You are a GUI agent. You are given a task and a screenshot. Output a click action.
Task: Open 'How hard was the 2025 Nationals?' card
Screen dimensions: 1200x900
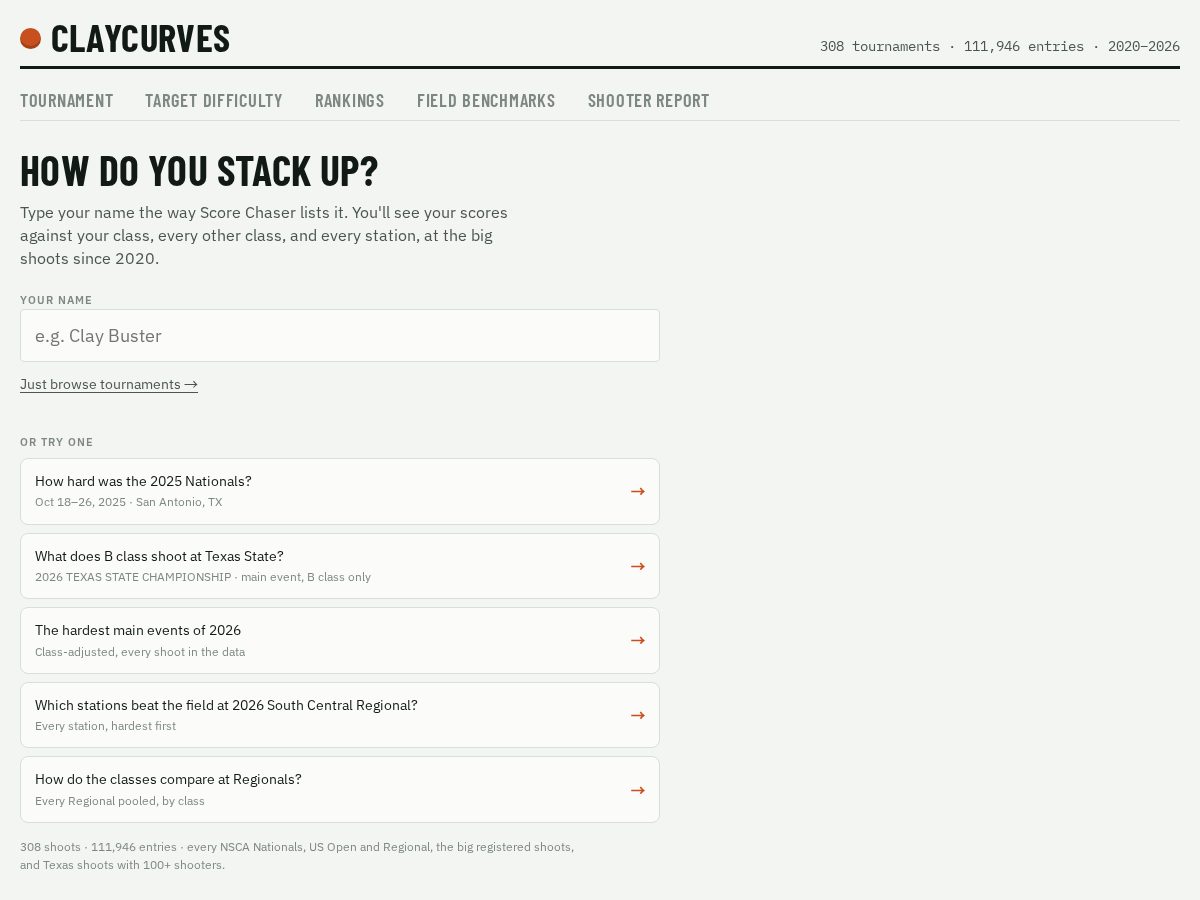(x=340, y=491)
